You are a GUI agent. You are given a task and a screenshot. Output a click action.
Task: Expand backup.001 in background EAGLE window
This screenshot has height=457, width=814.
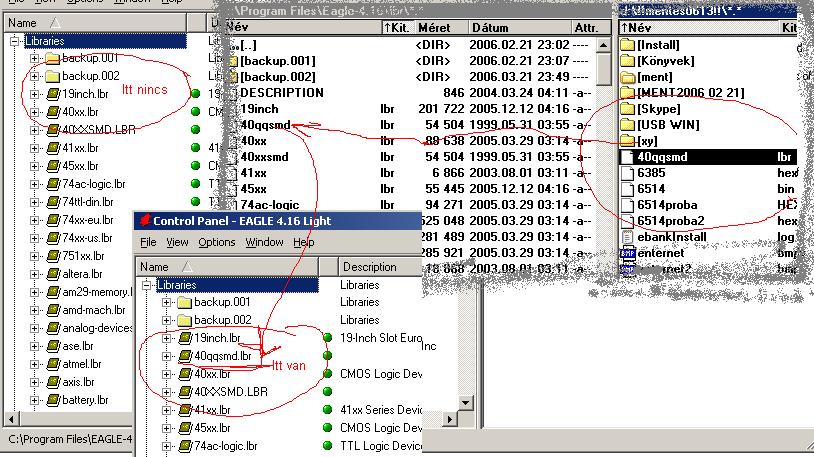(35, 58)
